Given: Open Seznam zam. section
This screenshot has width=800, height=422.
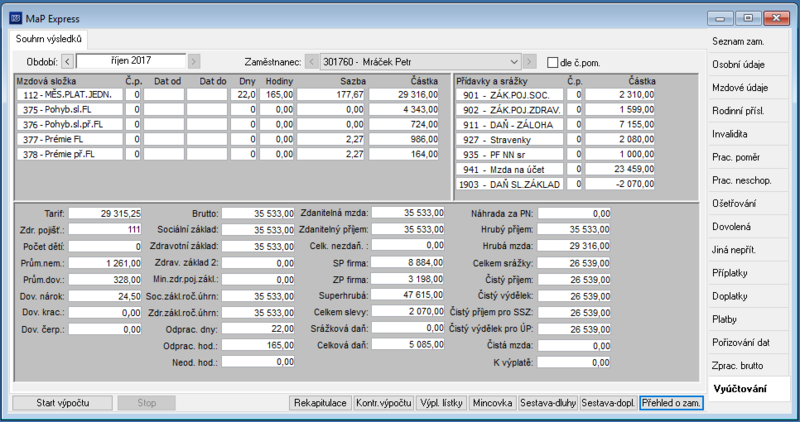Looking at the screenshot, I should click(x=749, y=42).
